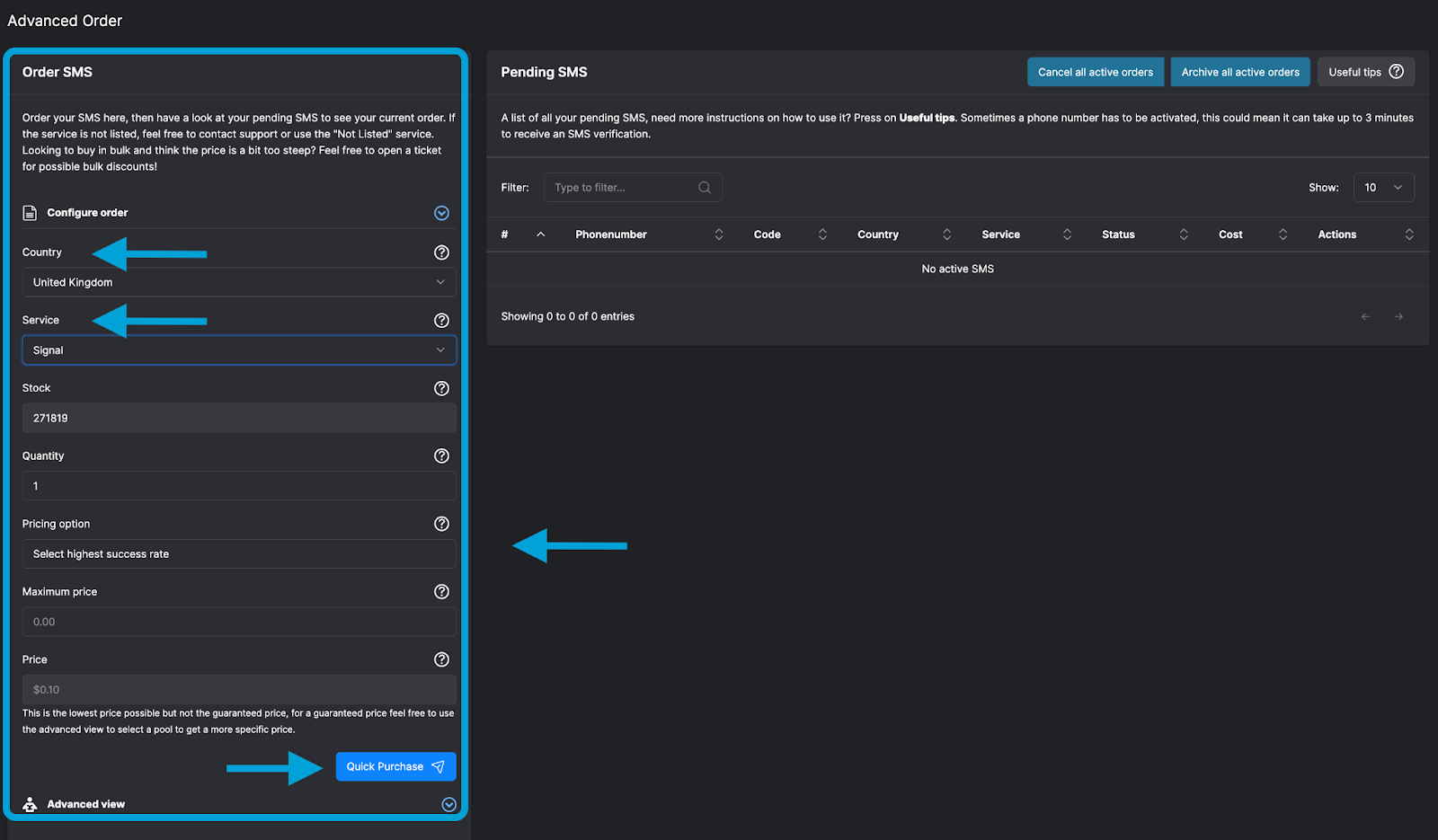Image resolution: width=1438 pixels, height=840 pixels.
Task: Open the Country dropdown showing United Kingdom
Action: [x=239, y=282]
